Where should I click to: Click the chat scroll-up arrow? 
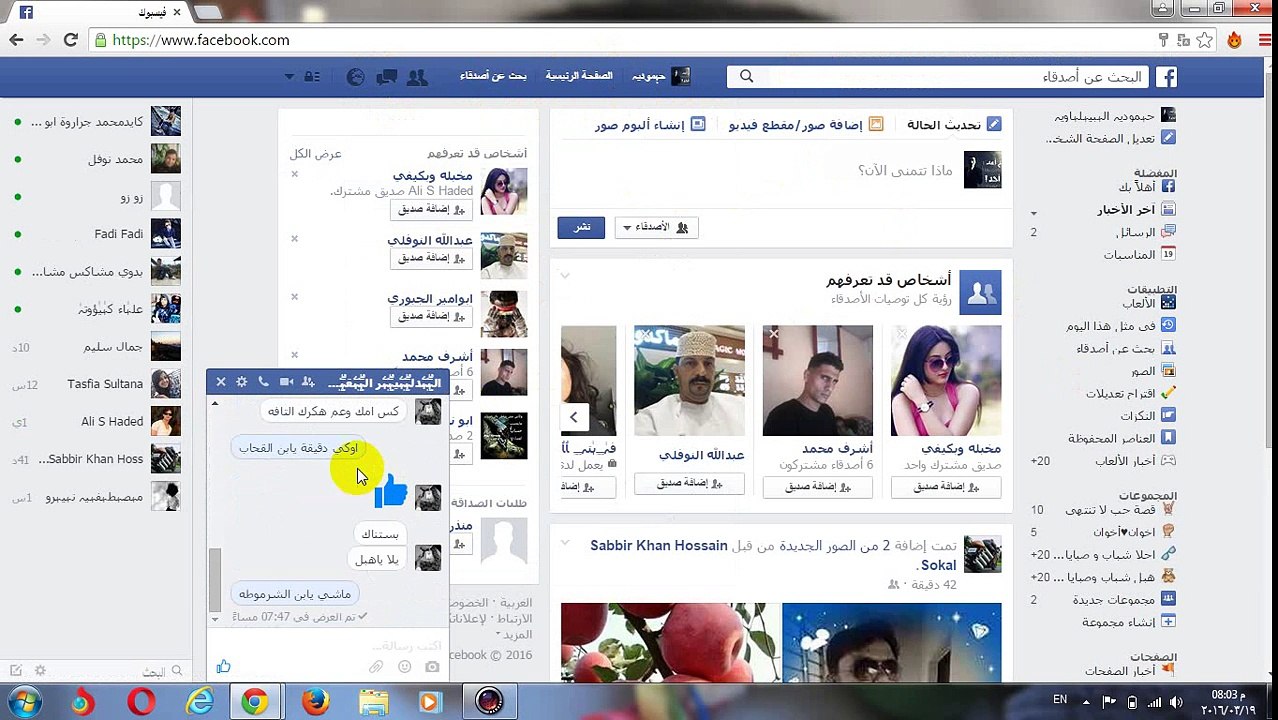coord(215,404)
